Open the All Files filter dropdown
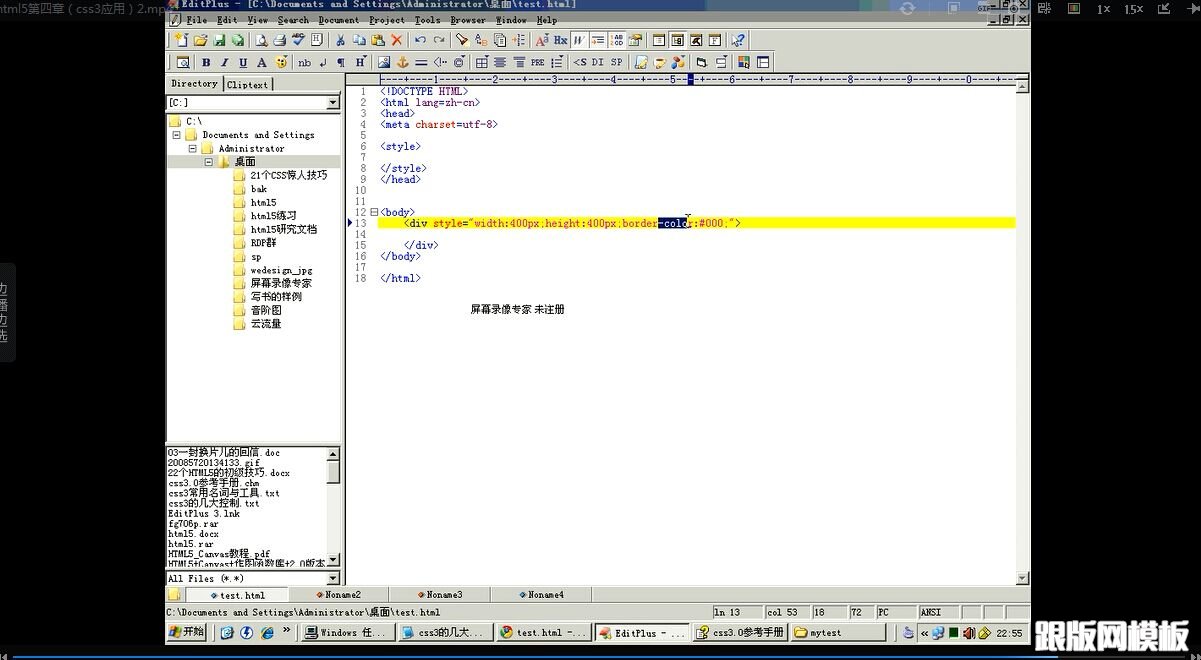1201x660 pixels. point(333,578)
